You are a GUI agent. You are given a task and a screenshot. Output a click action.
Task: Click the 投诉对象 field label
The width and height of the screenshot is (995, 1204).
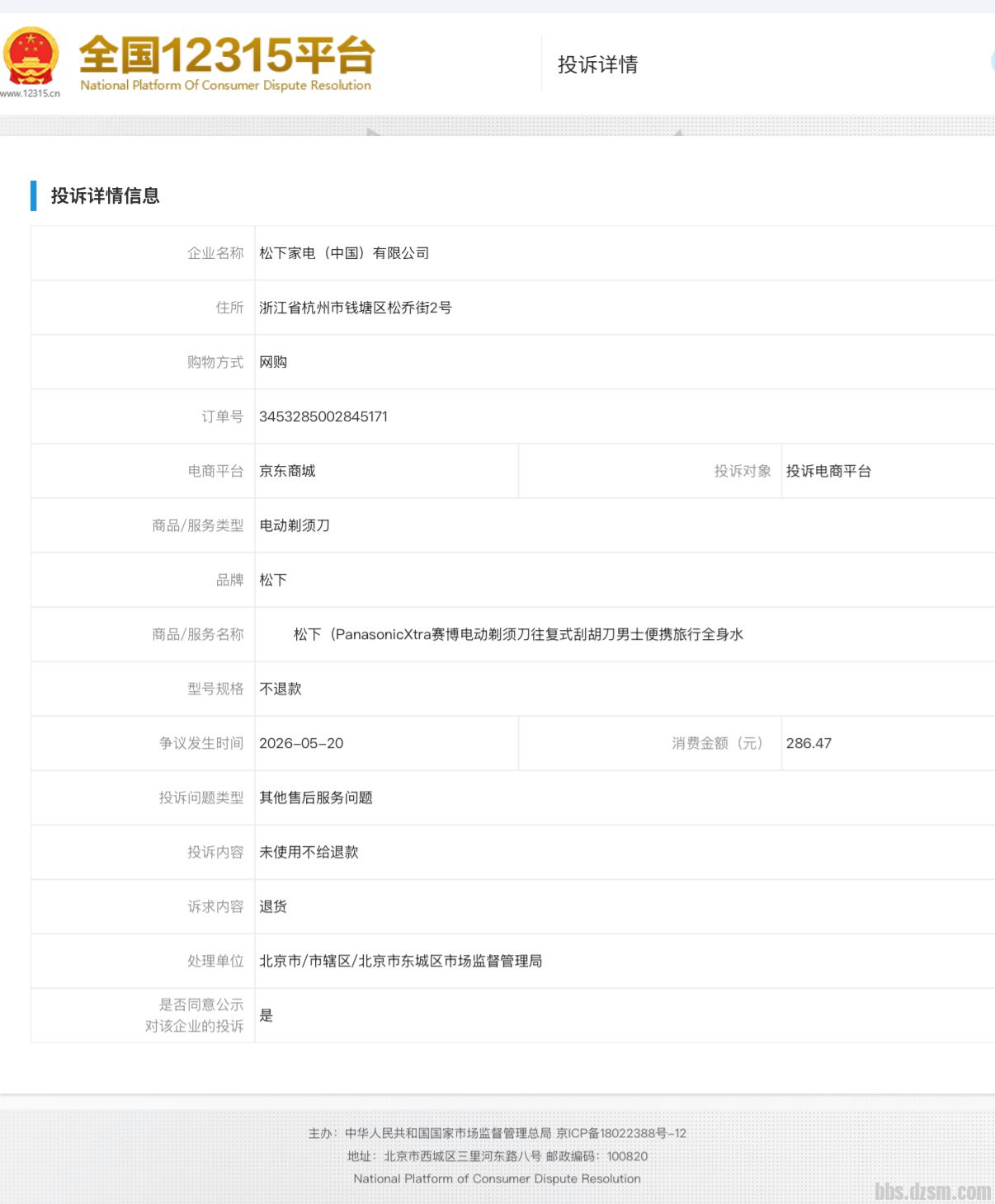coord(743,471)
